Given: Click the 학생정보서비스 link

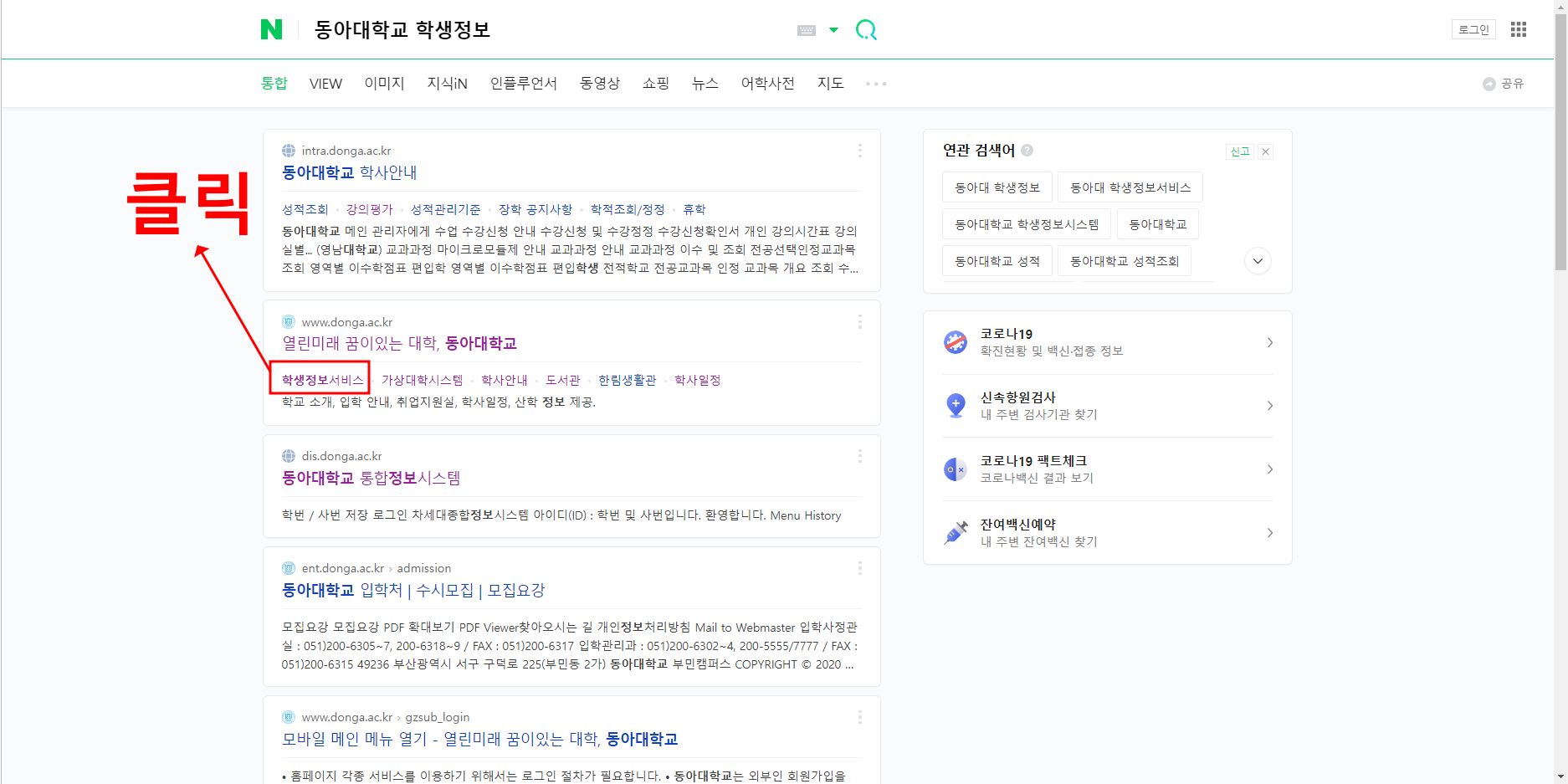Looking at the screenshot, I should click(322, 380).
